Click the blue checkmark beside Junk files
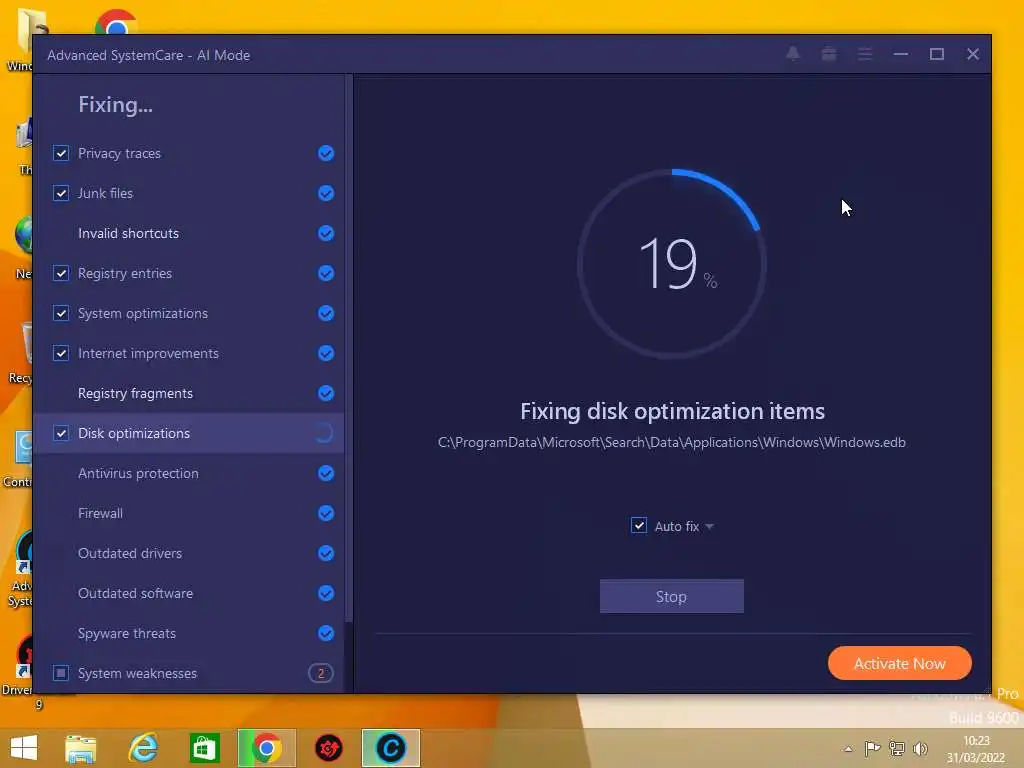This screenshot has height=768, width=1024. (326, 193)
